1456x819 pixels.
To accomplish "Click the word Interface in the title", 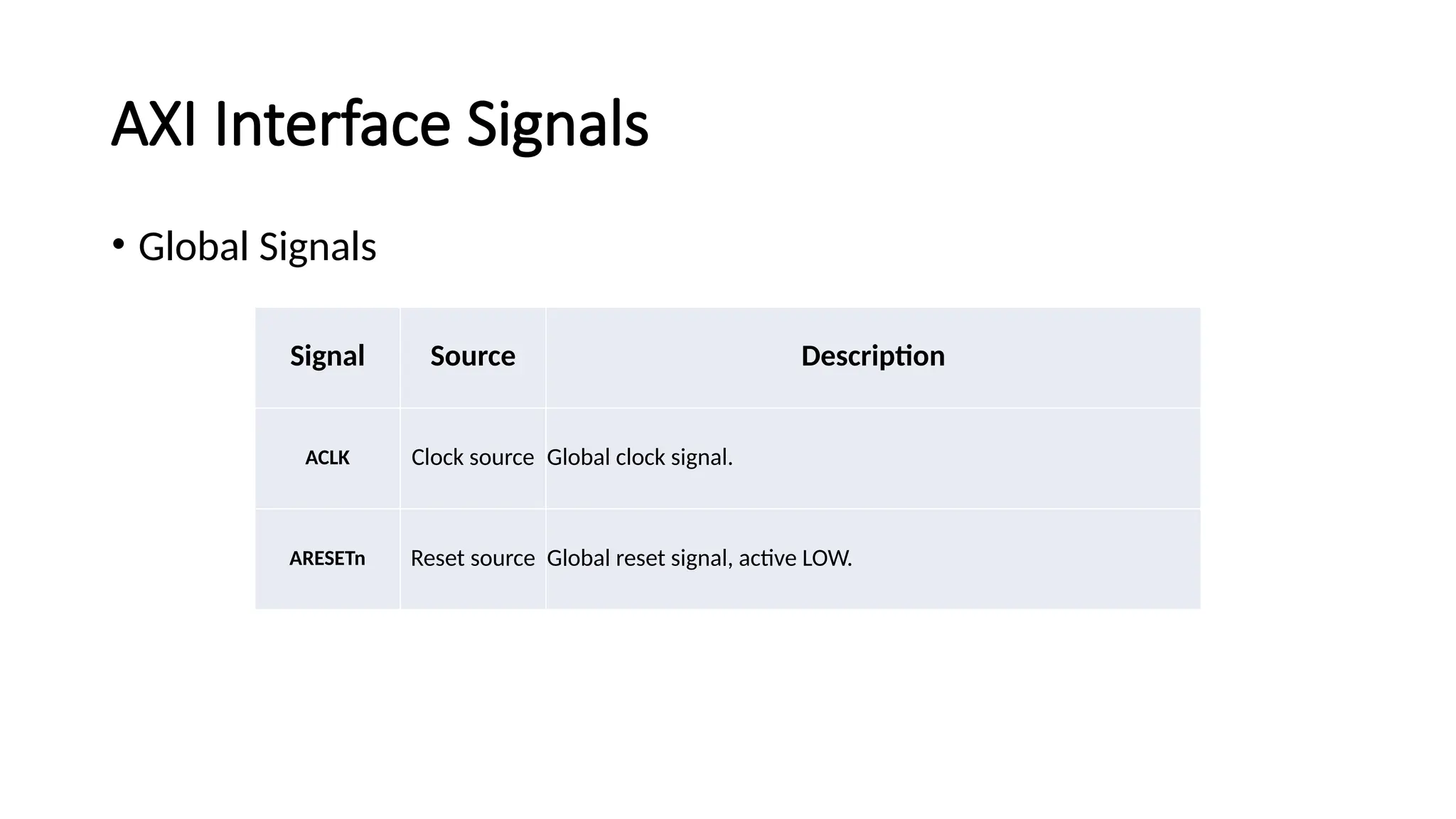I will coord(332,124).
